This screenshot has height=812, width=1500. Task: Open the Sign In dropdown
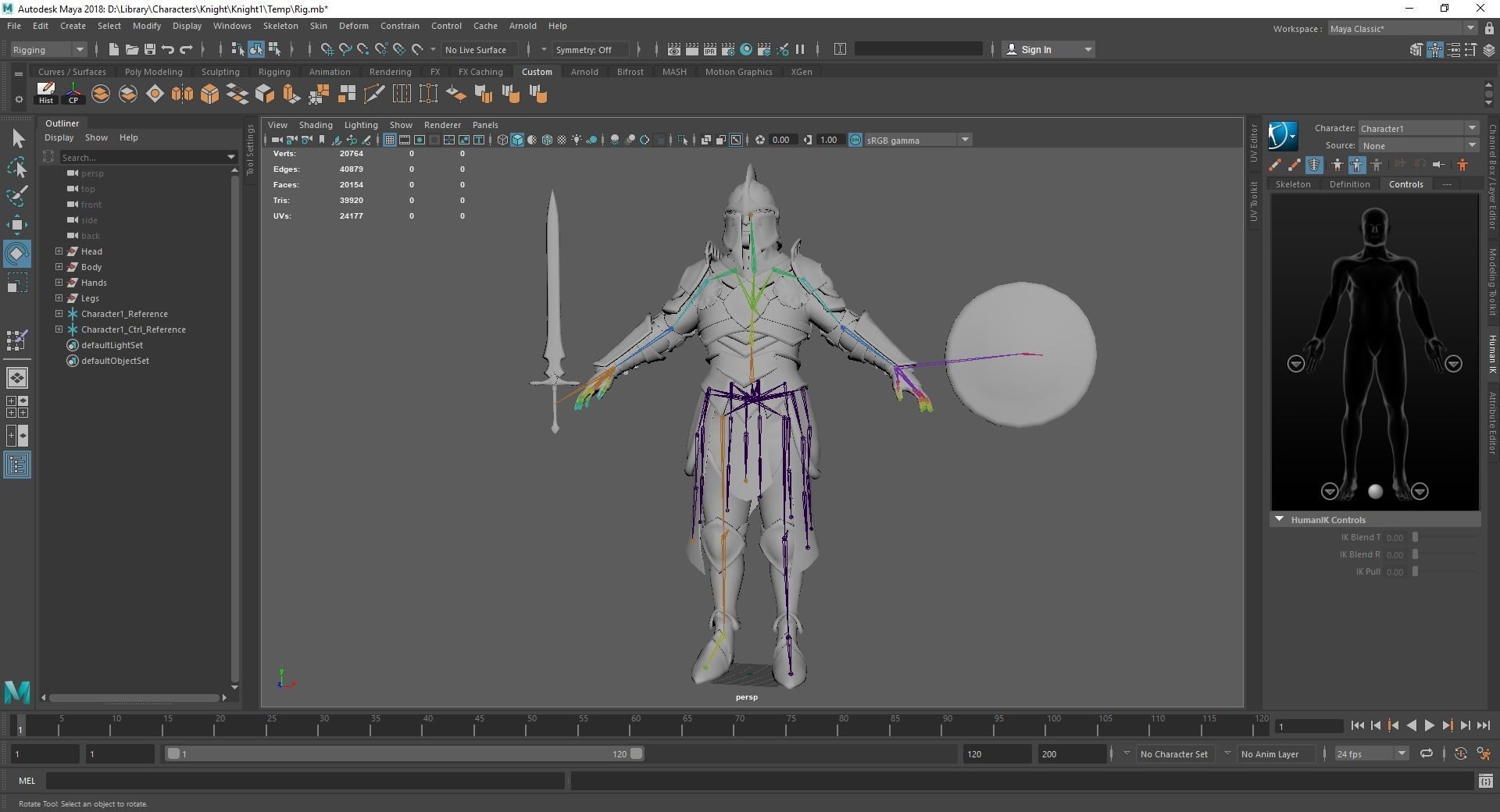pos(1048,49)
